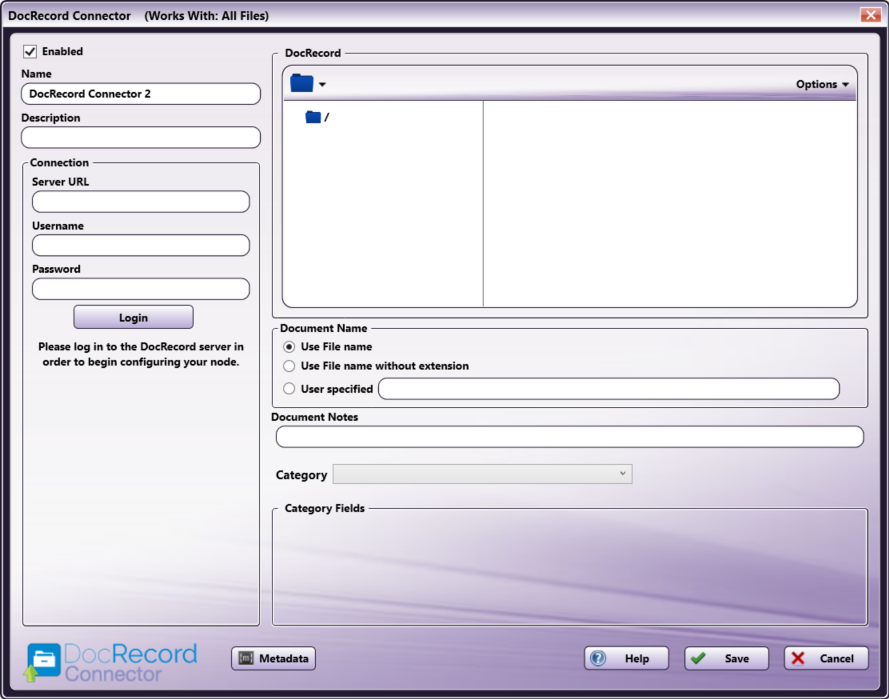Viewport: 889px width, 699px height.
Task: Open the Category dropdown
Action: point(482,474)
